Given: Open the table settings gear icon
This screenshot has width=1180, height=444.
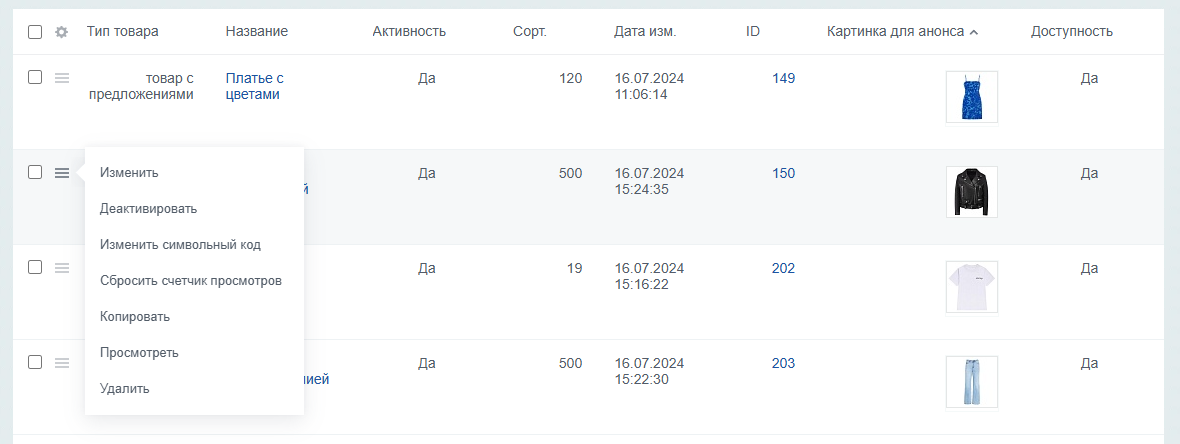Looking at the screenshot, I should (x=62, y=32).
